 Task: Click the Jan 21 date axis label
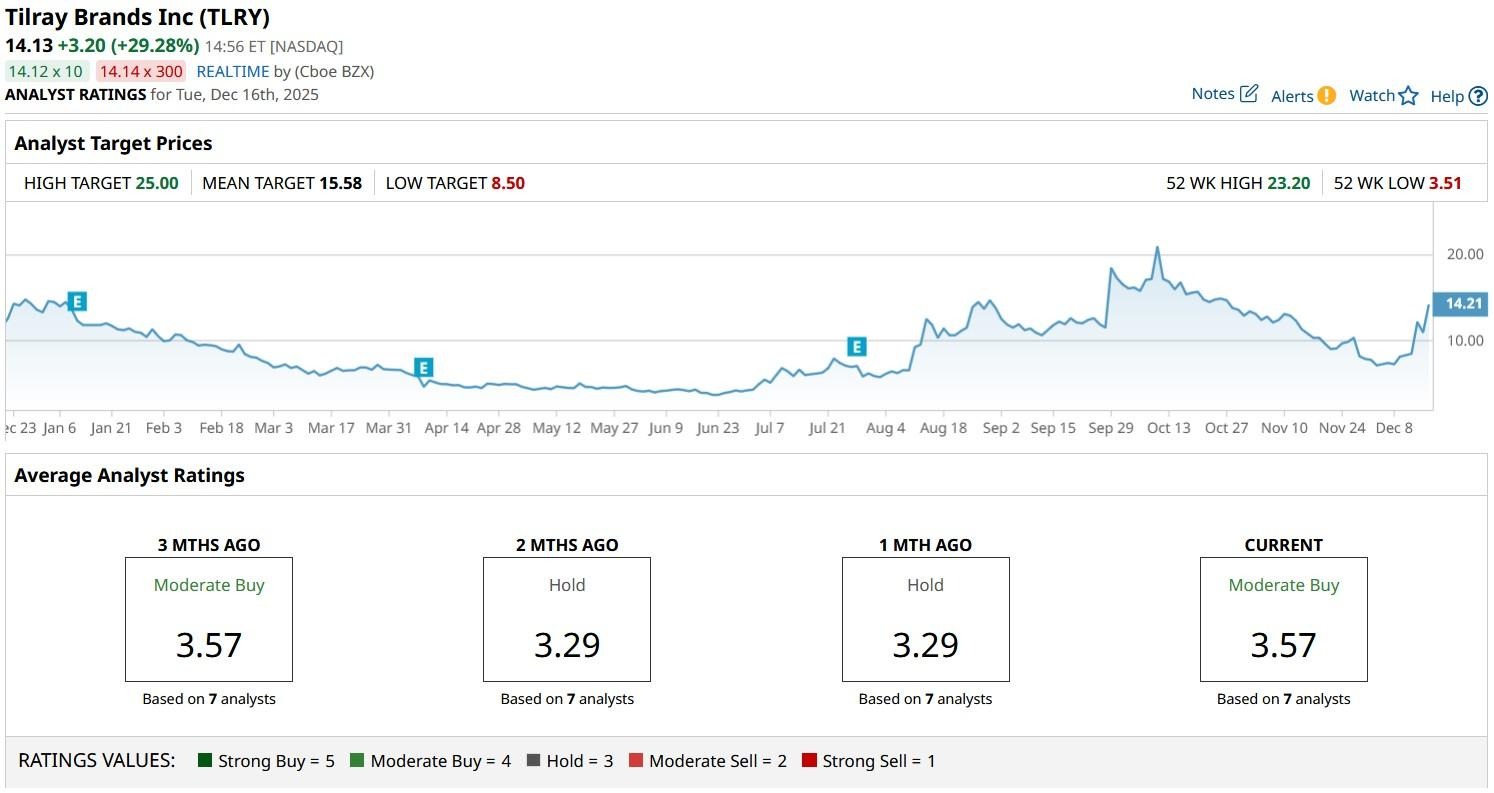[111, 428]
